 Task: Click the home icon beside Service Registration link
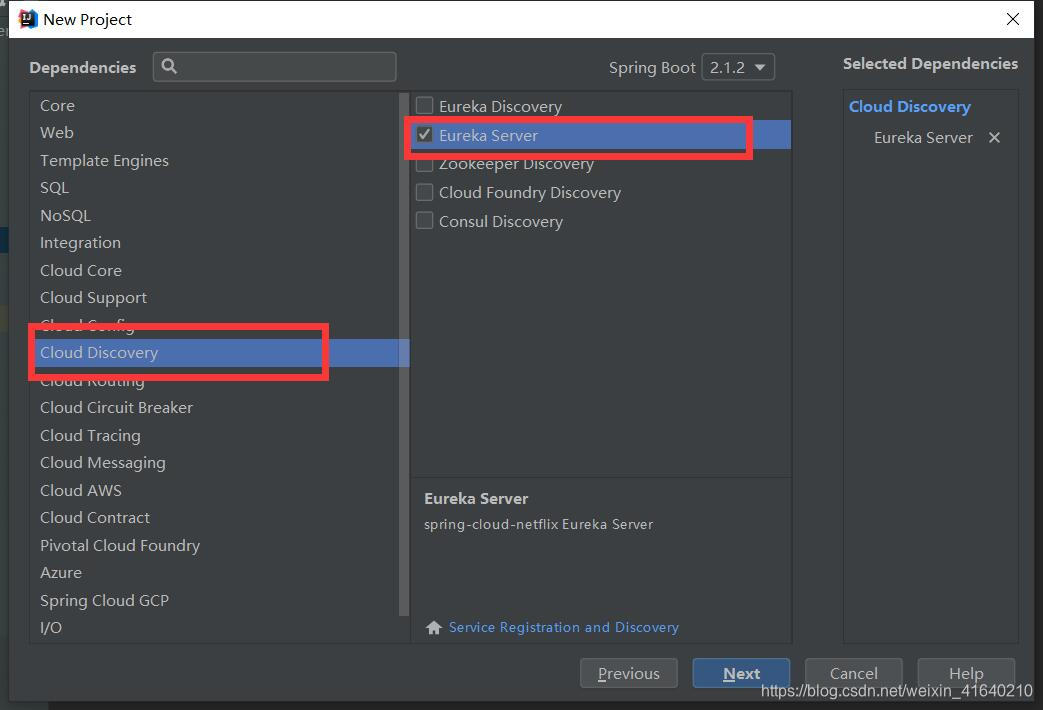tap(434, 627)
